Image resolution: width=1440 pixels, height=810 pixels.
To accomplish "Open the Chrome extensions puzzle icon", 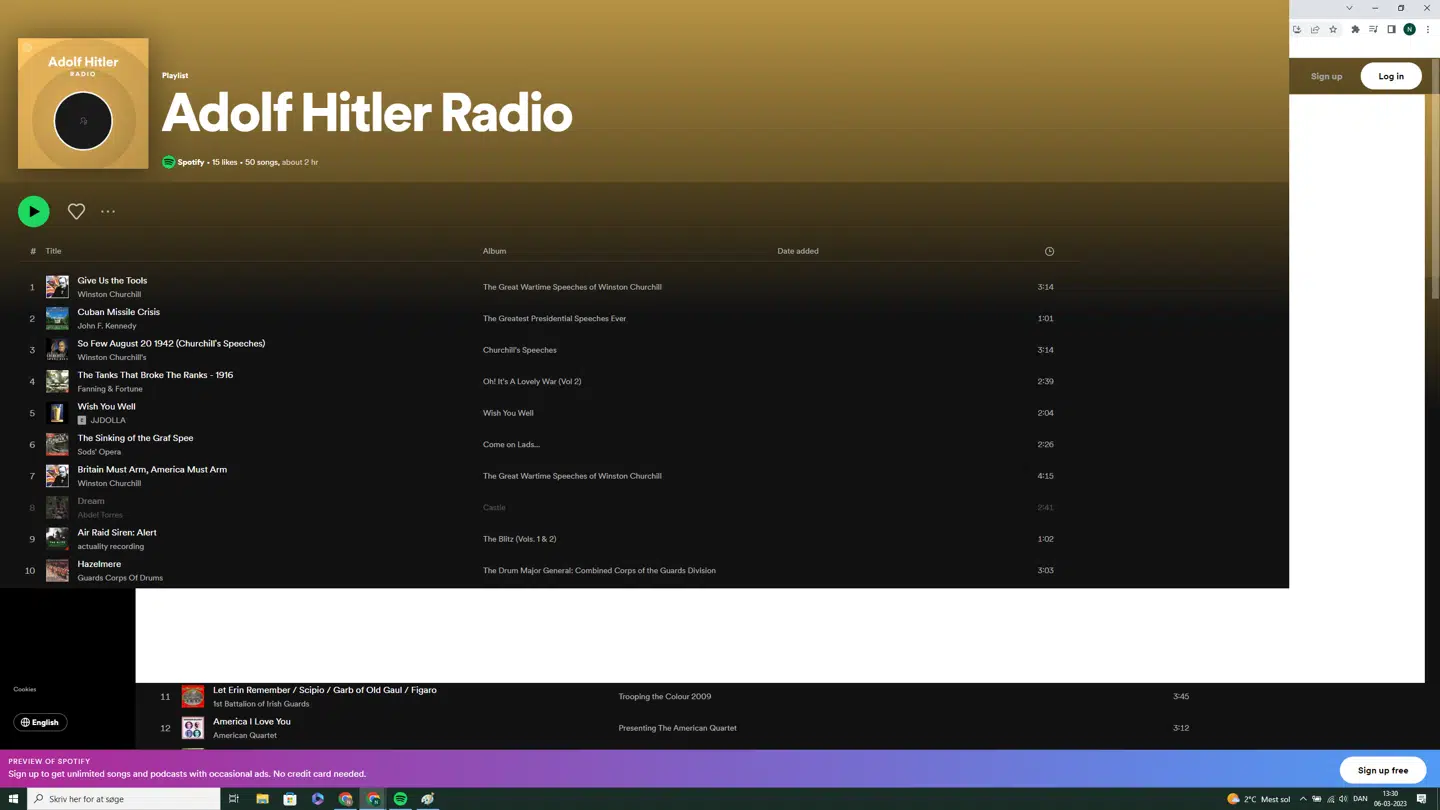I will pyautogui.click(x=1355, y=29).
